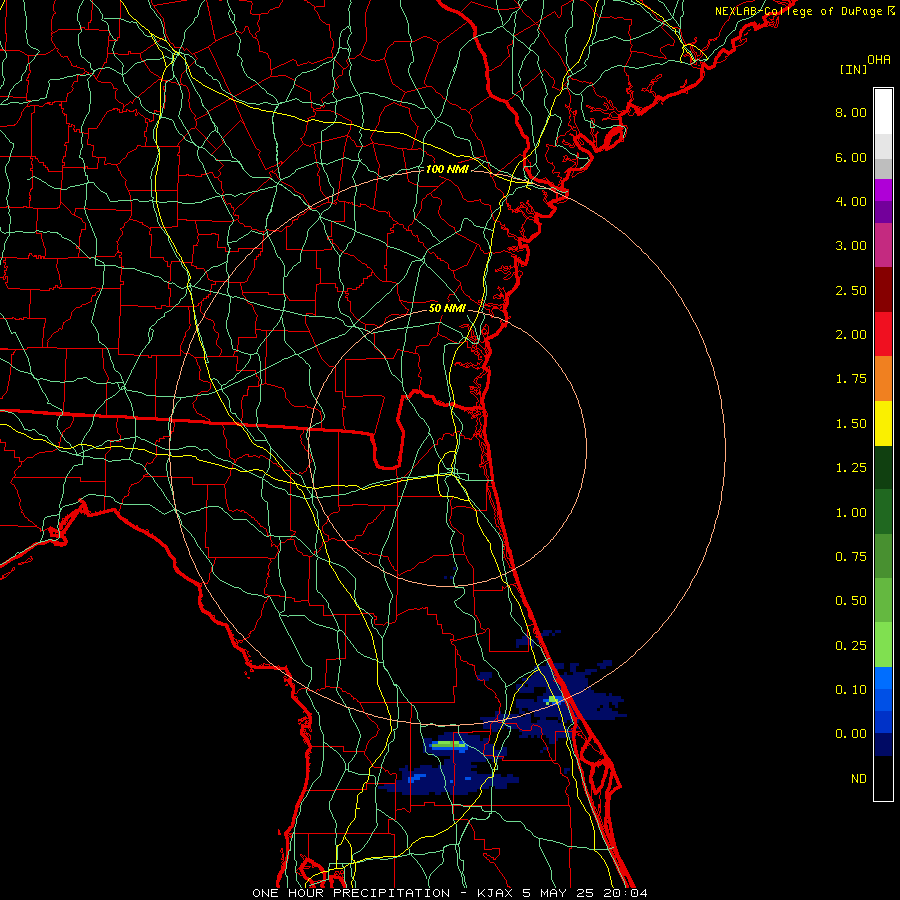The height and width of the screenshot is (900, 900).
Task: Click the "ONE HOUR PRECIPITATION" title text
Action: point(351,893)
